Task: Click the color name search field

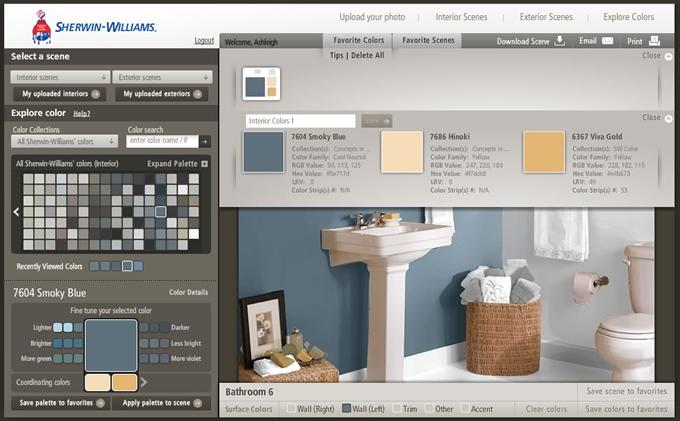Action: click(162, 141)
